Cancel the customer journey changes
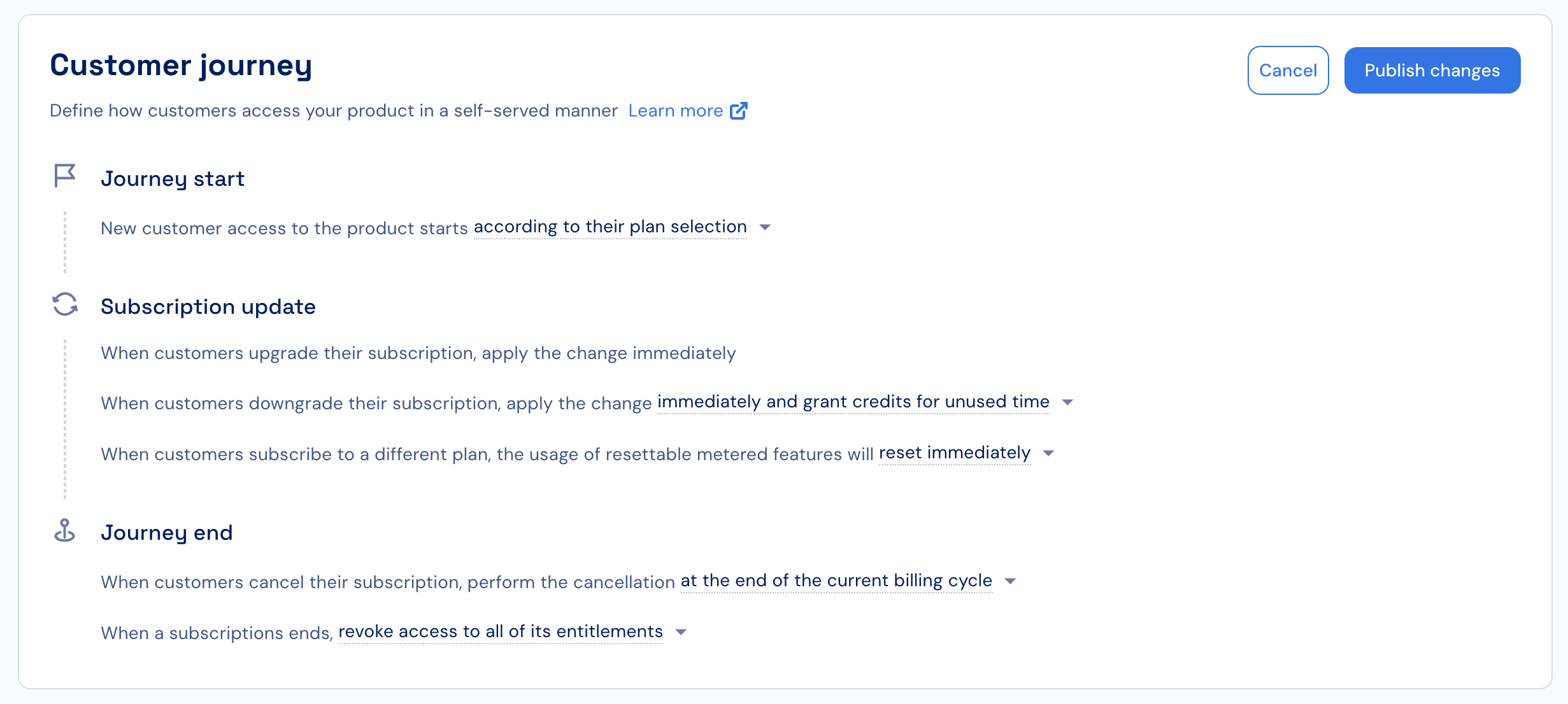 (x=1288, y=70)
